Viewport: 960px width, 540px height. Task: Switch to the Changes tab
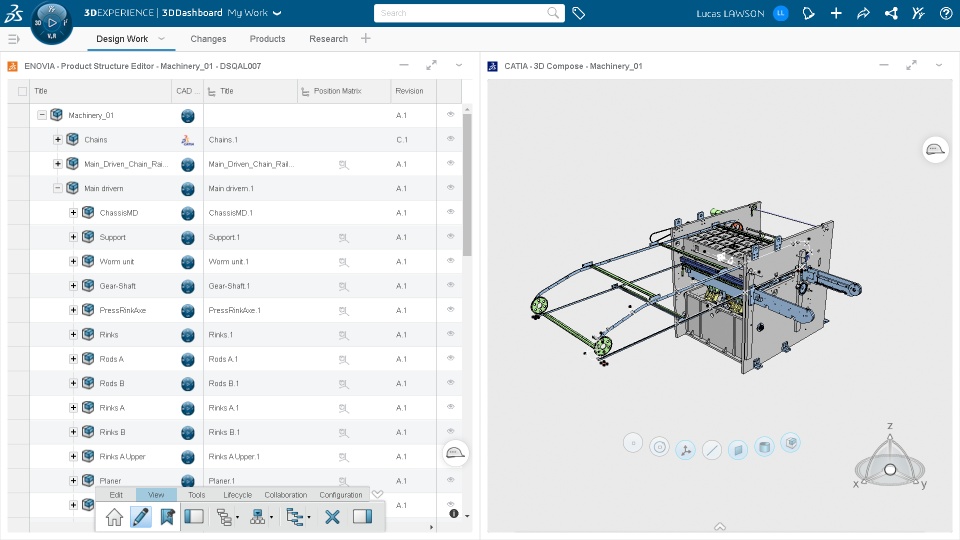click(x=208, y=39)
